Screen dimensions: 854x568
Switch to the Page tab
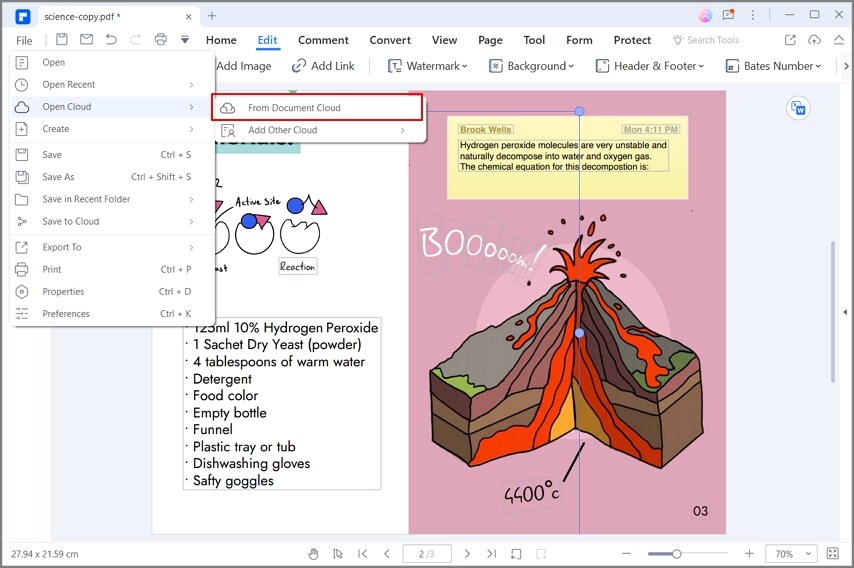pos(490,40)
